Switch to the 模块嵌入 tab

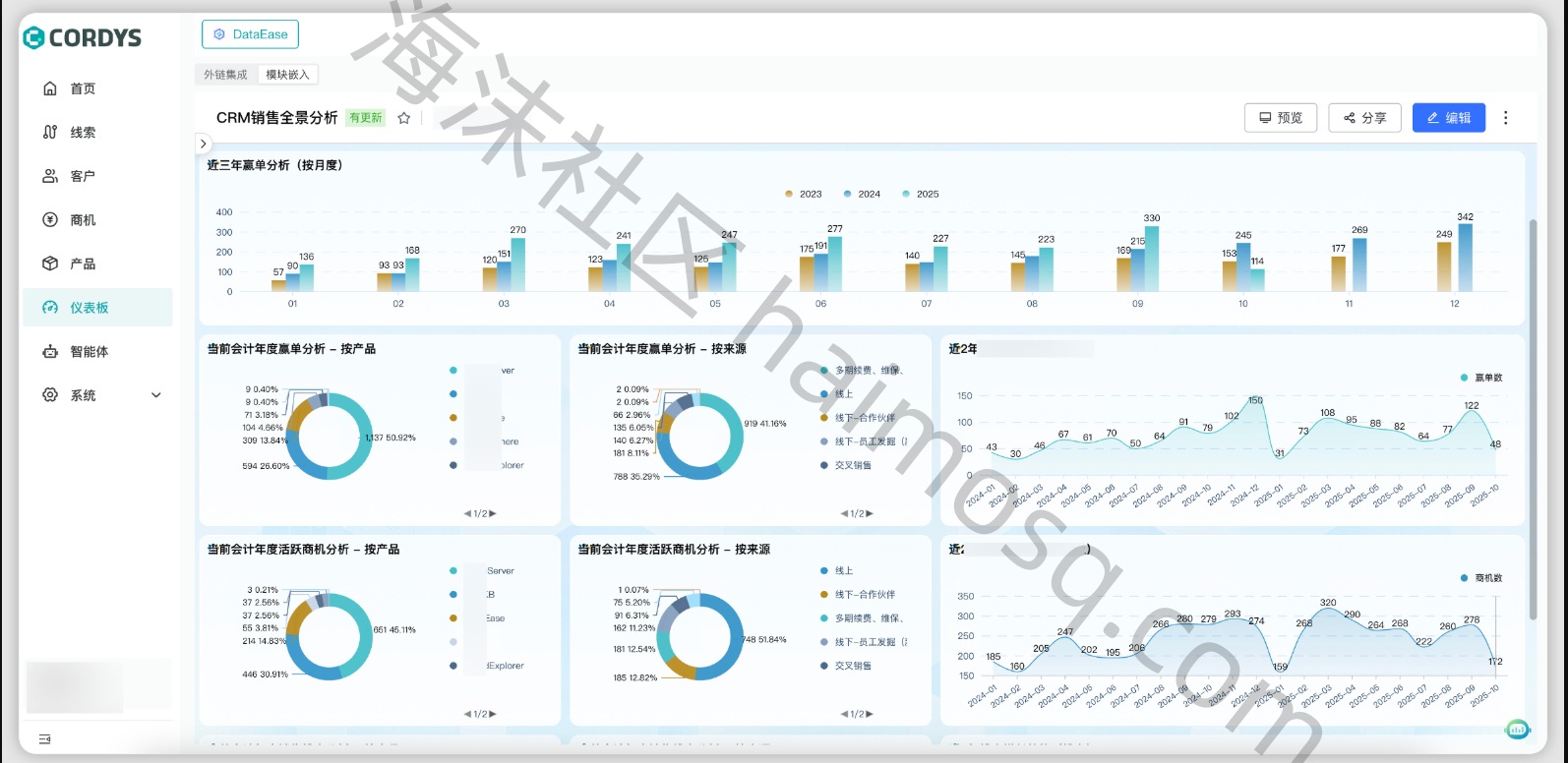287,75
